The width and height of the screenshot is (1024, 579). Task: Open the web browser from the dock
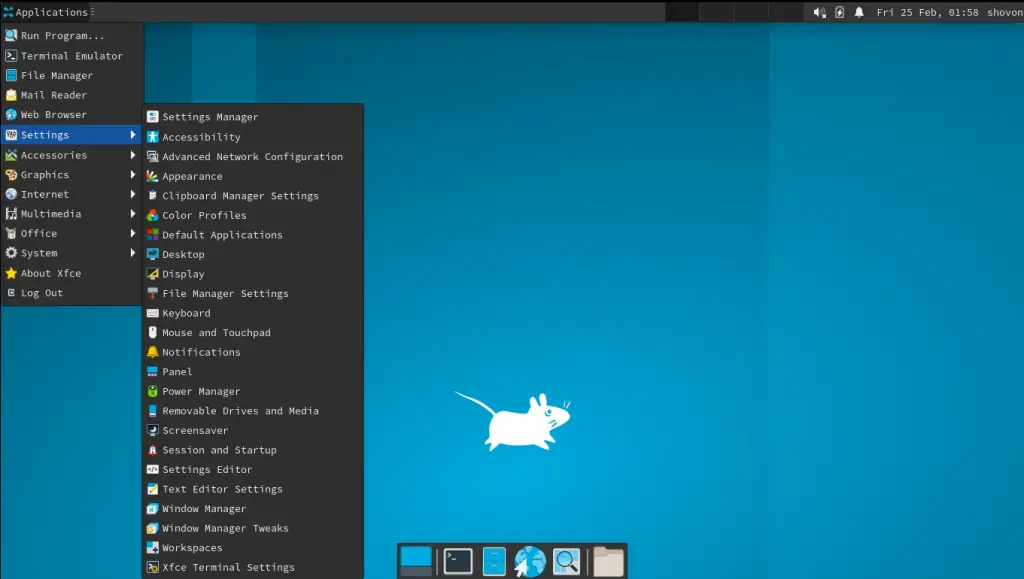(529, 560)
